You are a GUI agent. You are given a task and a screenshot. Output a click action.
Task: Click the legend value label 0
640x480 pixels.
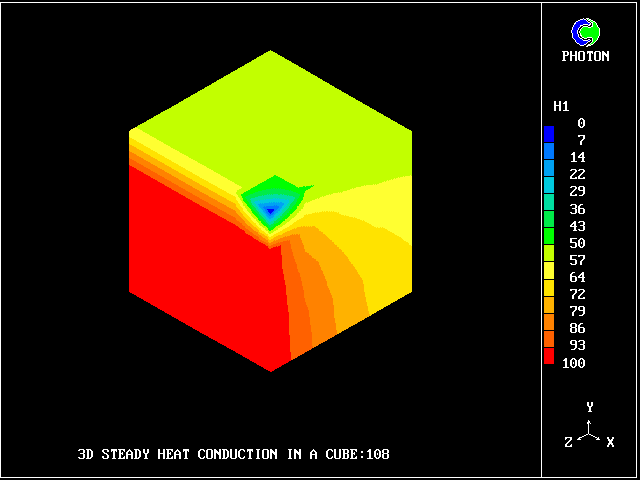(581, 123)
